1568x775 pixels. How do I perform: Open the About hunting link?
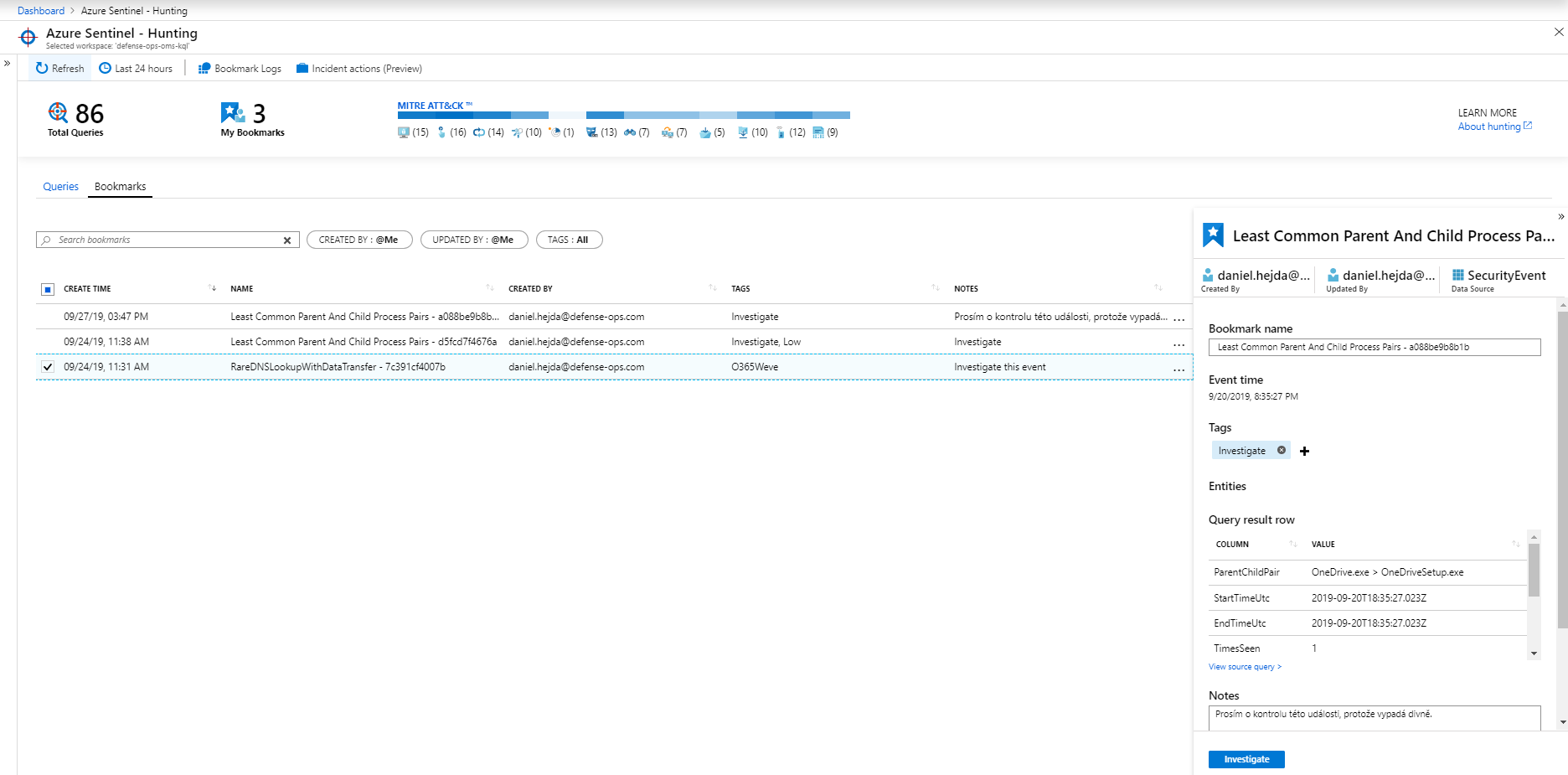pos(1495,127)
